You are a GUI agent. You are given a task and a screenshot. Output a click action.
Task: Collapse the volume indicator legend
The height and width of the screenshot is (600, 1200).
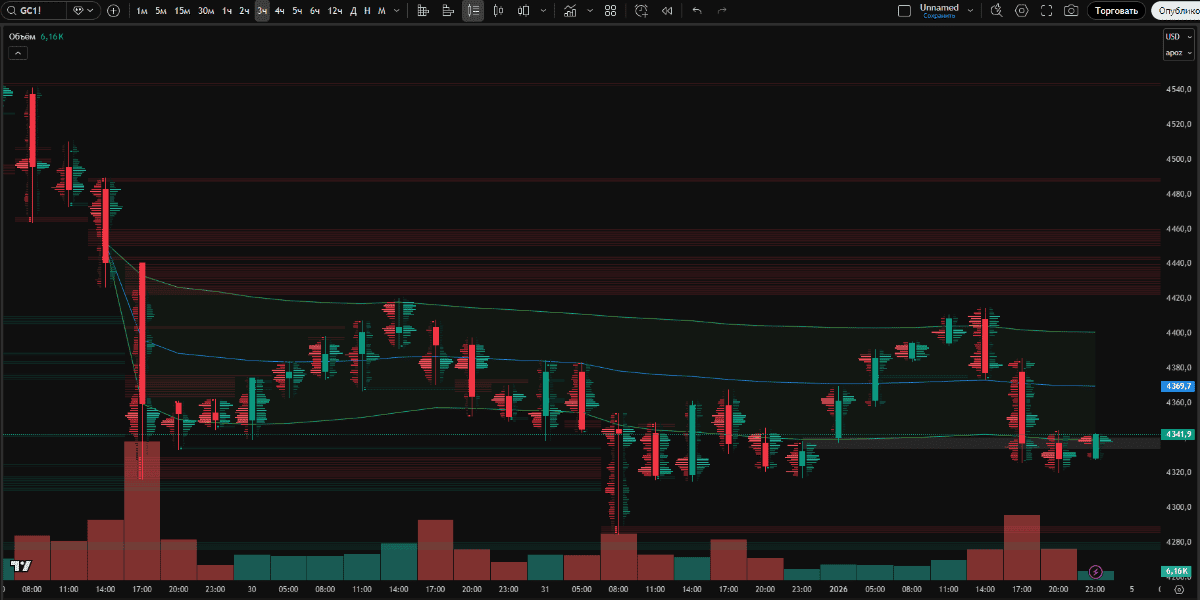point(18,52)
